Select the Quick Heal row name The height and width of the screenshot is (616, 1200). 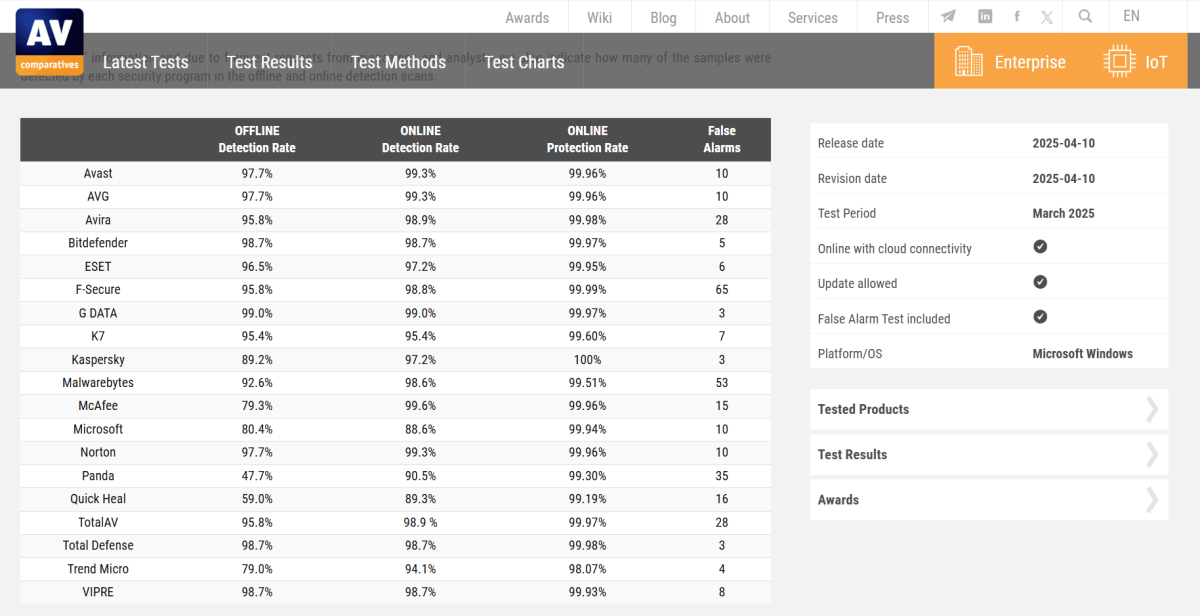pyautogui.click(x=98, y=499)
